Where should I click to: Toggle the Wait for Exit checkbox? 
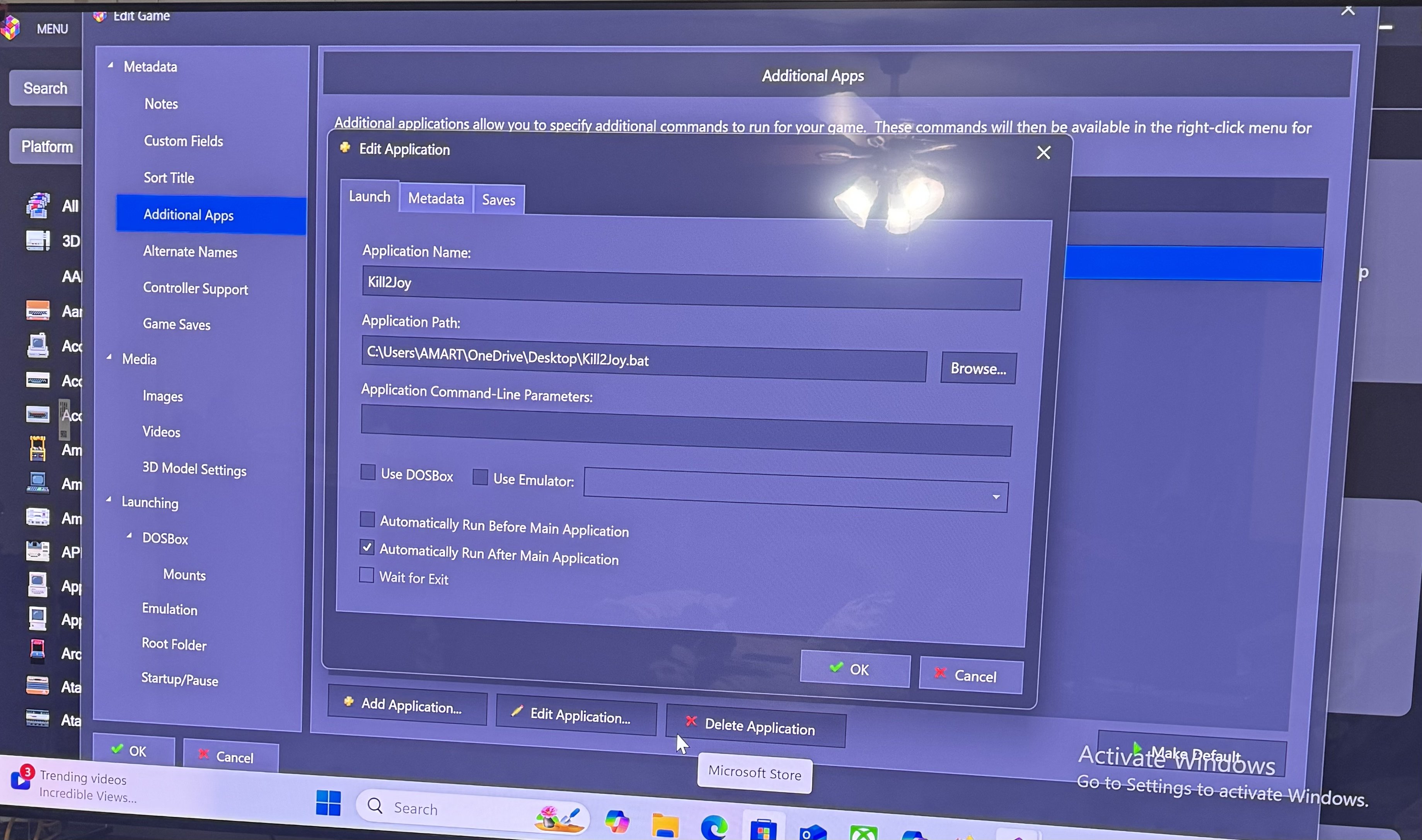tap(366, 575)
